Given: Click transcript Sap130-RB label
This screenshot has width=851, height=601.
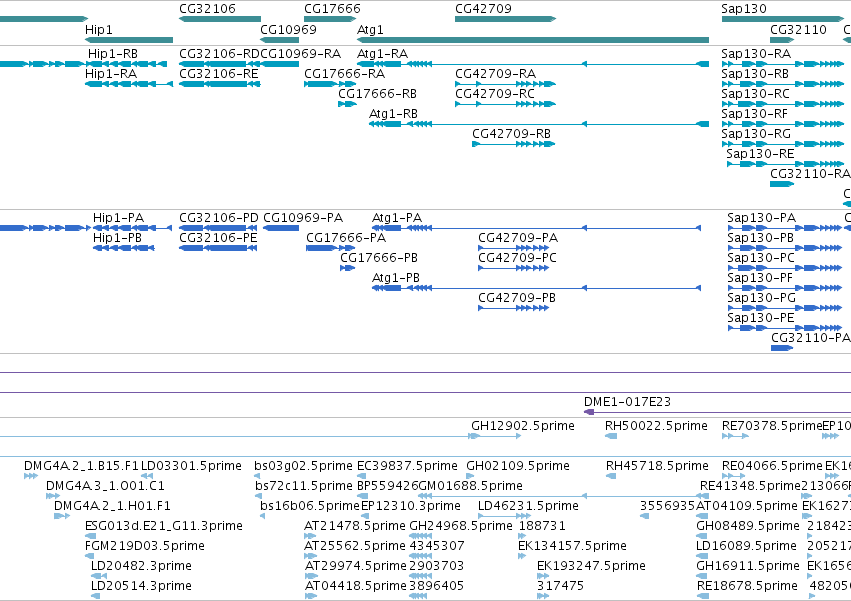Looking at the screenshot, I should pyautogui.click(x=755, y=74).
